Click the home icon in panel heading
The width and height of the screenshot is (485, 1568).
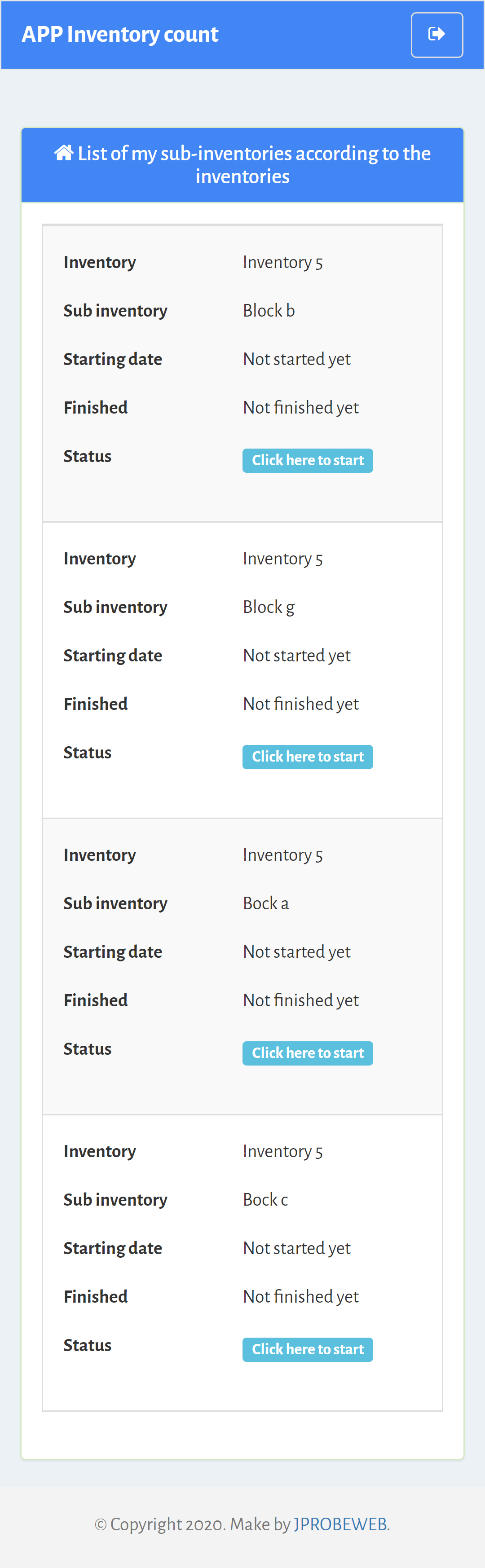click(x=64, y=153)
